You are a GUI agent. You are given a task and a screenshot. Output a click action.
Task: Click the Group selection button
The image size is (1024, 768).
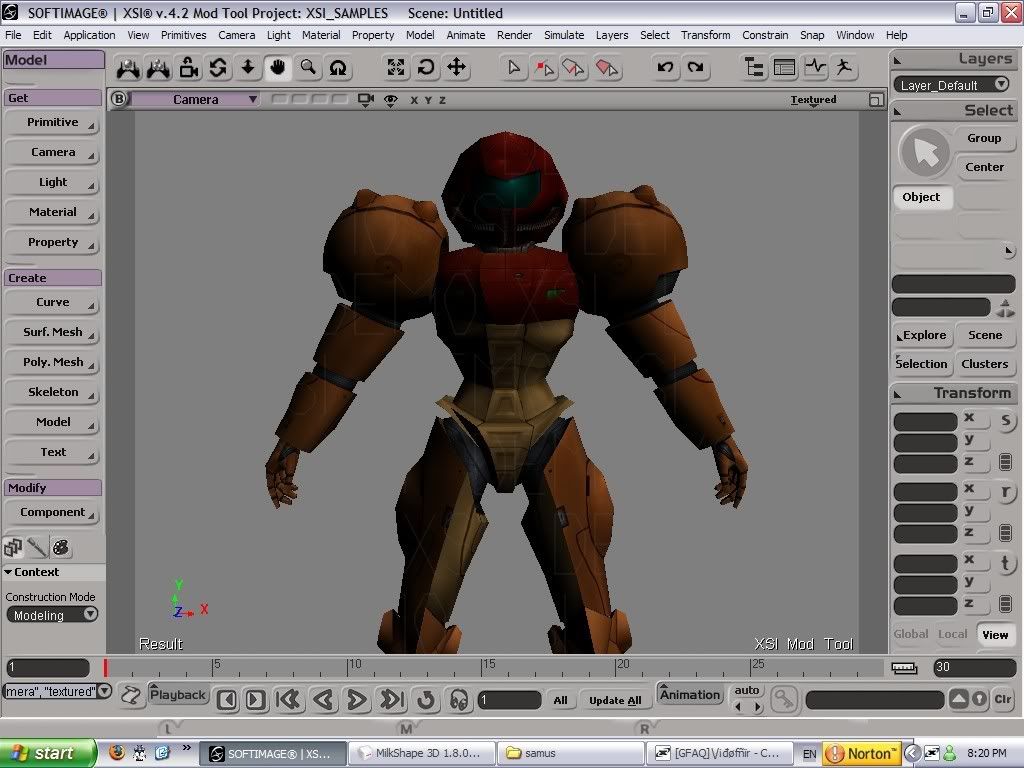(x=984, y=138)
